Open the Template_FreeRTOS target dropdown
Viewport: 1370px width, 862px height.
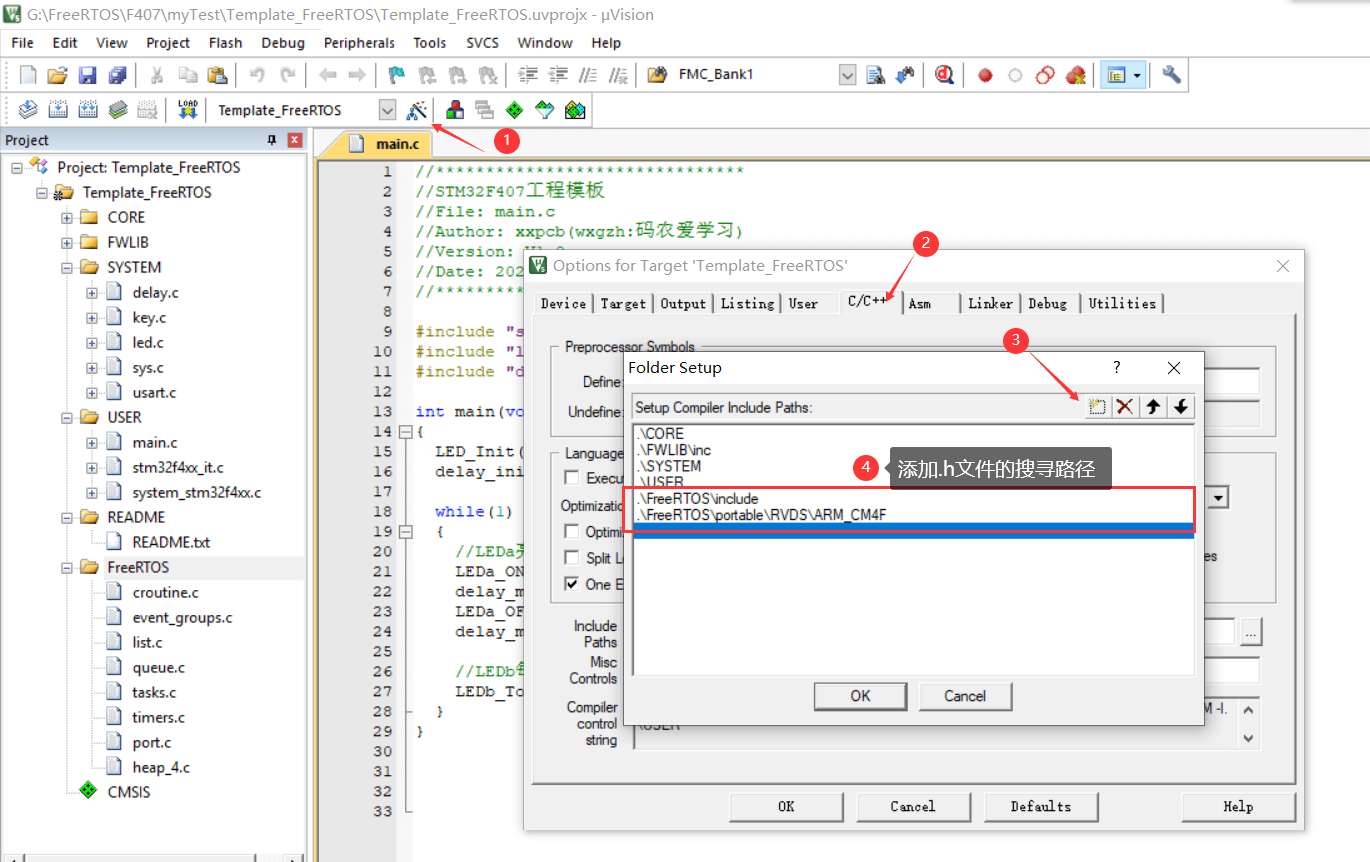(x=388, y=110)
